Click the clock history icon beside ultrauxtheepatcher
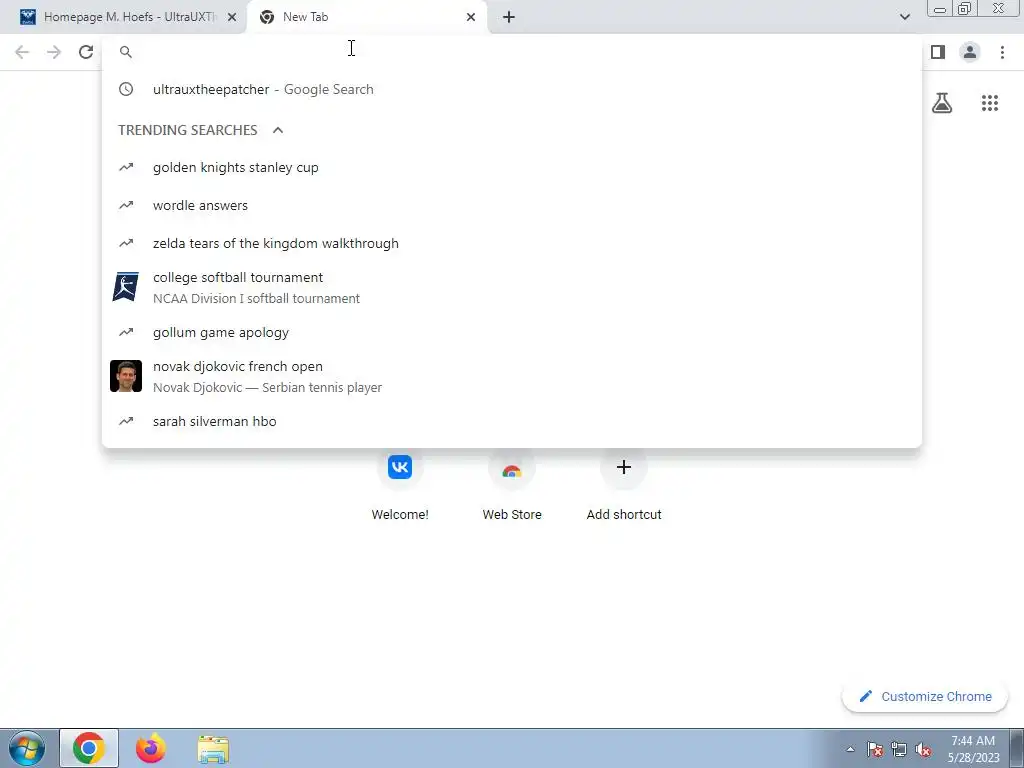 tap(126, 89)
